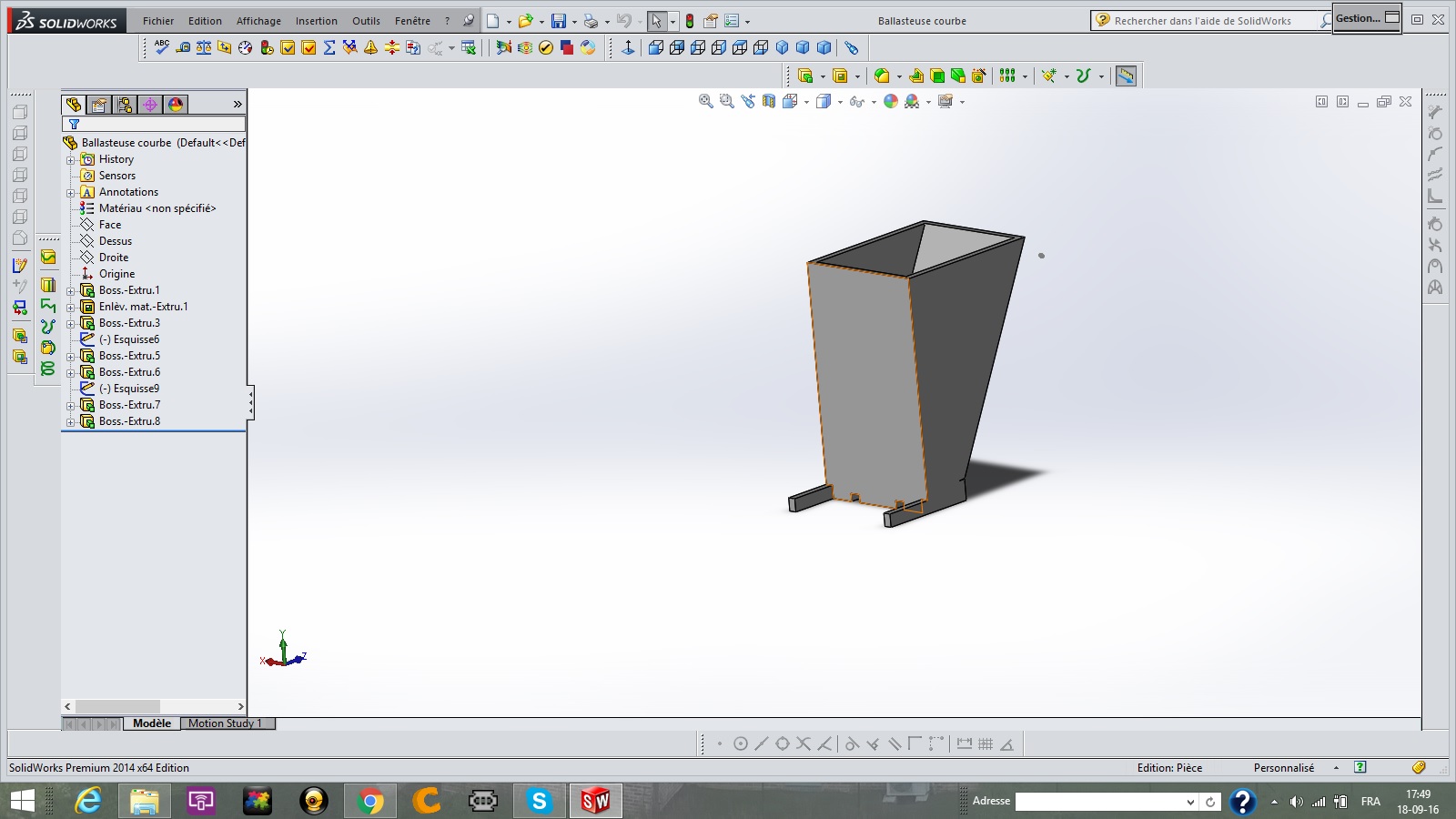The image size is (1456, 819).
Task: Toggle the Section View icon
Action: (x=769, y=101)
